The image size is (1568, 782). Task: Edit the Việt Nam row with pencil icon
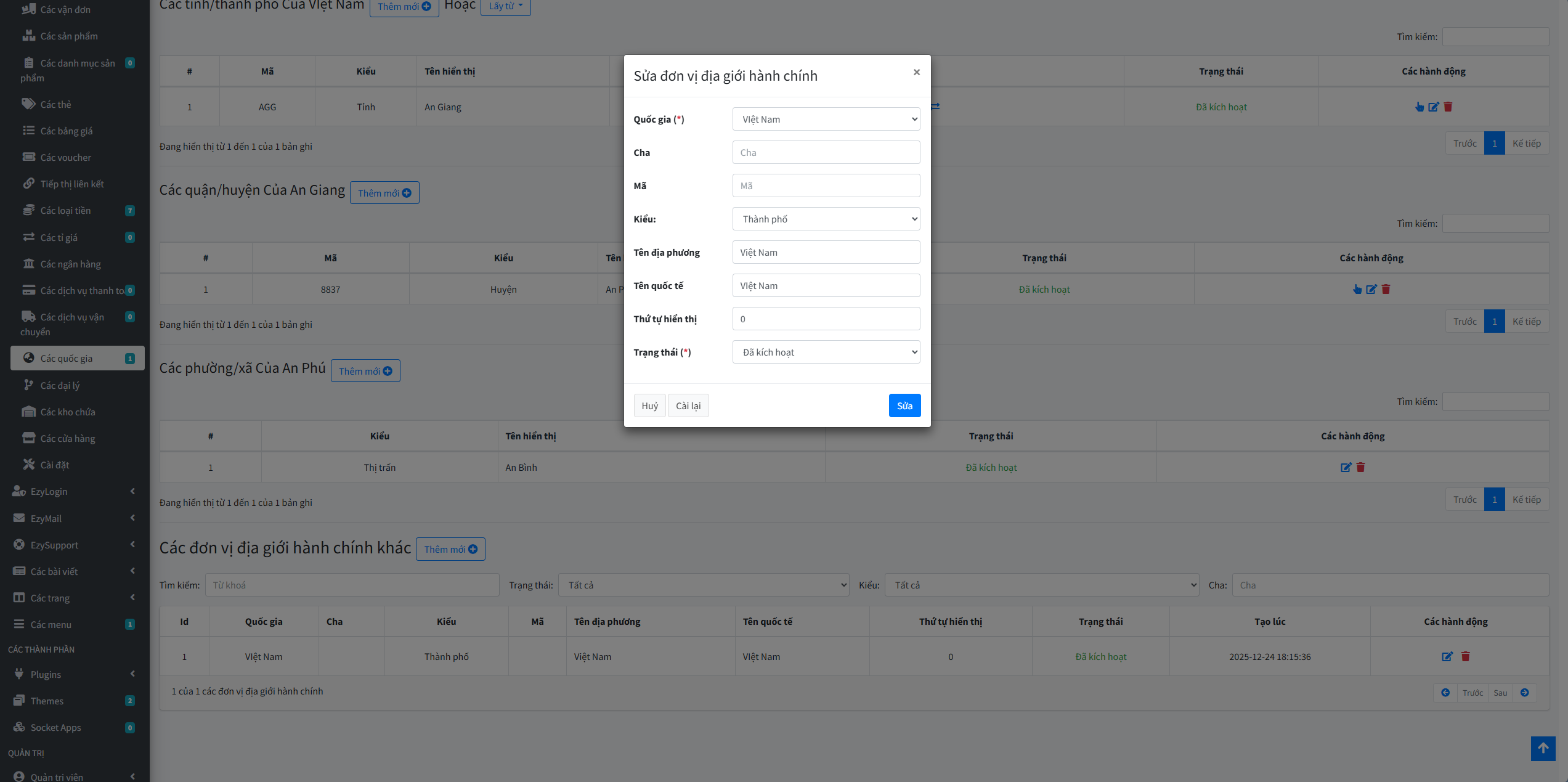[x=1447, y=656]
